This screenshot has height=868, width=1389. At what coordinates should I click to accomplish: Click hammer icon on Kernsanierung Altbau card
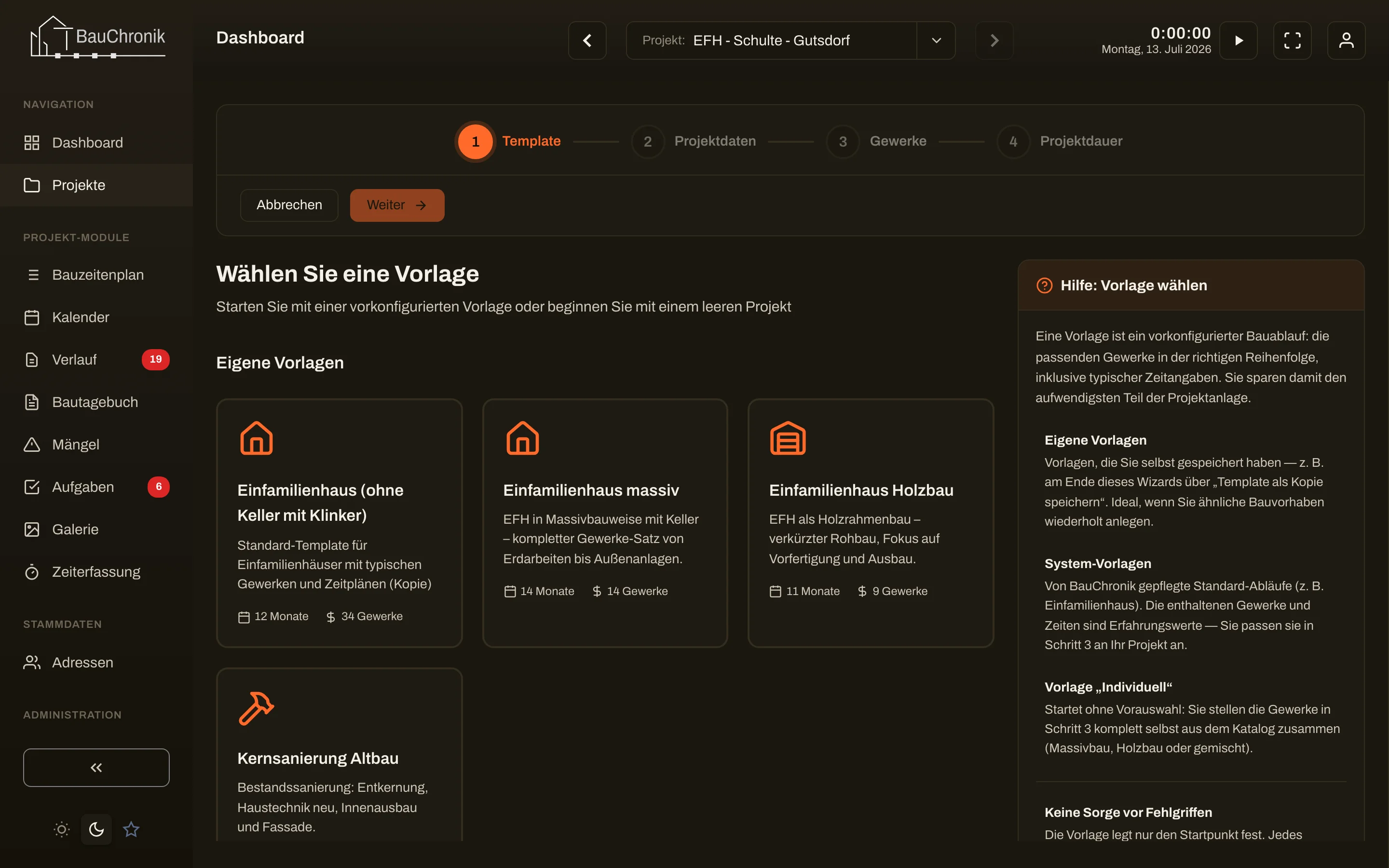(x=256, y=708)
